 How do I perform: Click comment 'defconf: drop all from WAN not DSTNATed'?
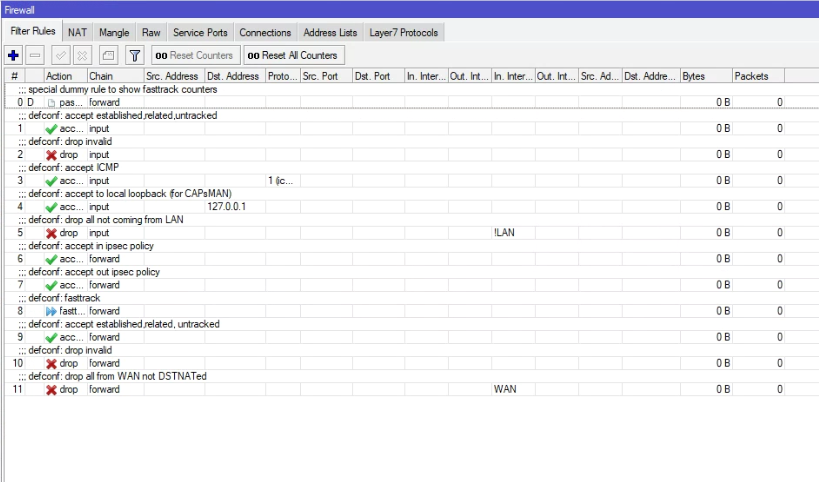pos(118,376)
